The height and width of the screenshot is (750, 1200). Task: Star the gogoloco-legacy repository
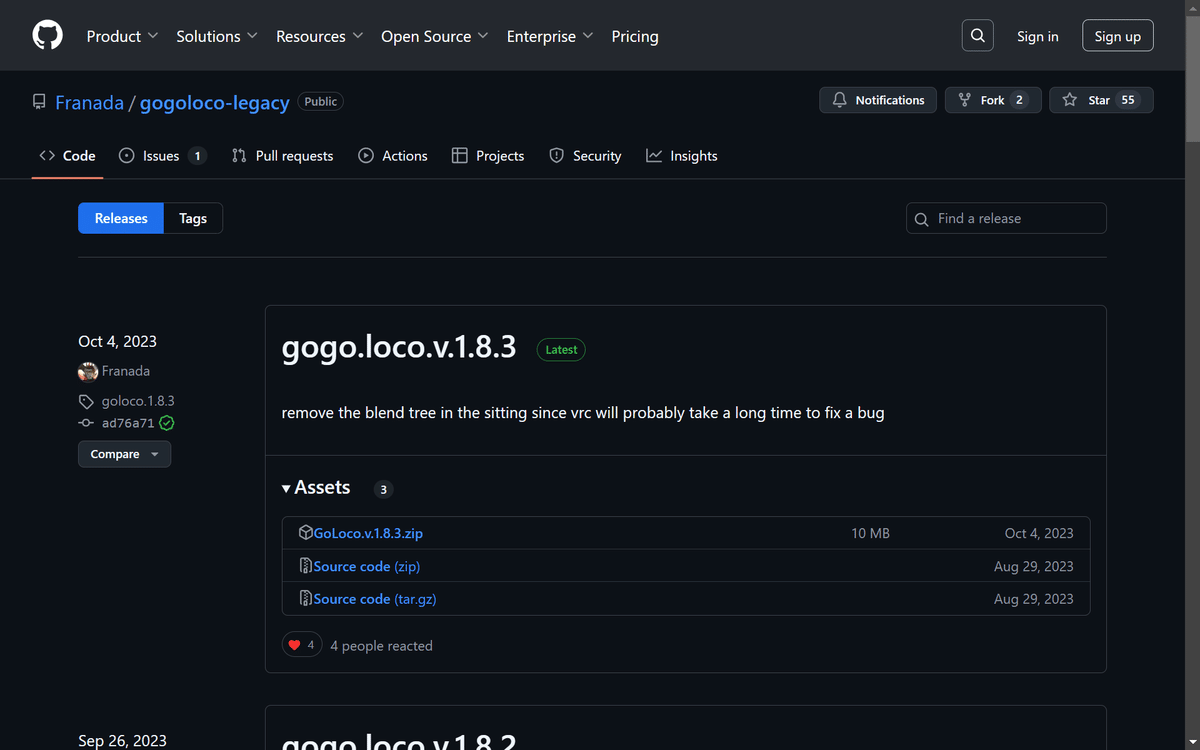pyautogui.click(x=1100, y=100)
